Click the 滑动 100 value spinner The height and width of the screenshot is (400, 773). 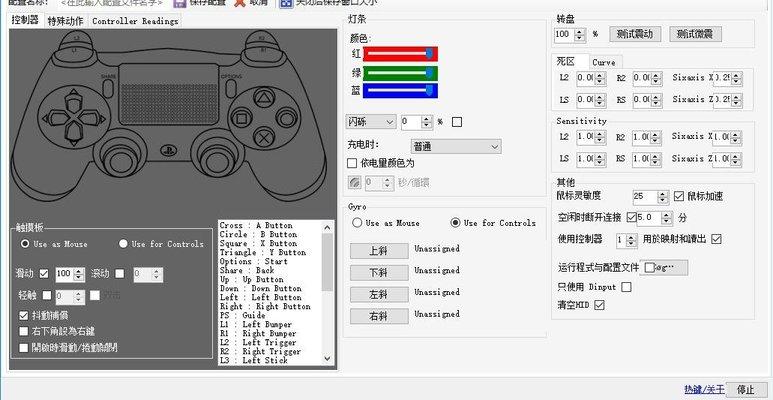point(70,274)
